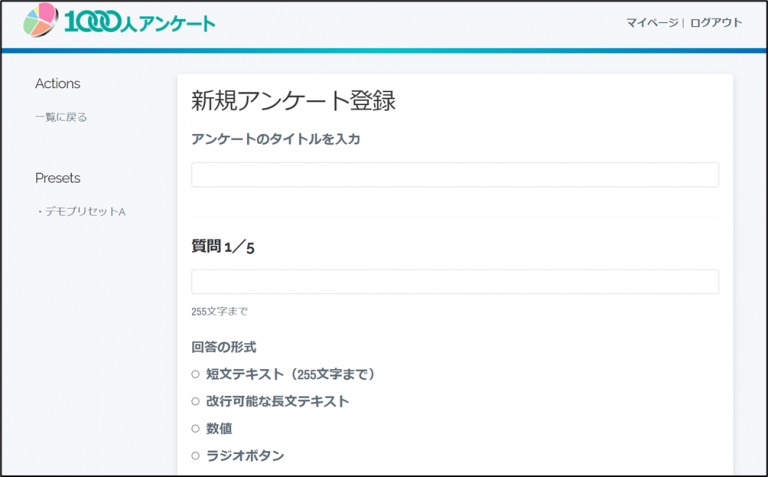This screenshot has height=477, width=768.
Task: Click the 1000人アンケート pie chart logo
Action: pos(40,20)
